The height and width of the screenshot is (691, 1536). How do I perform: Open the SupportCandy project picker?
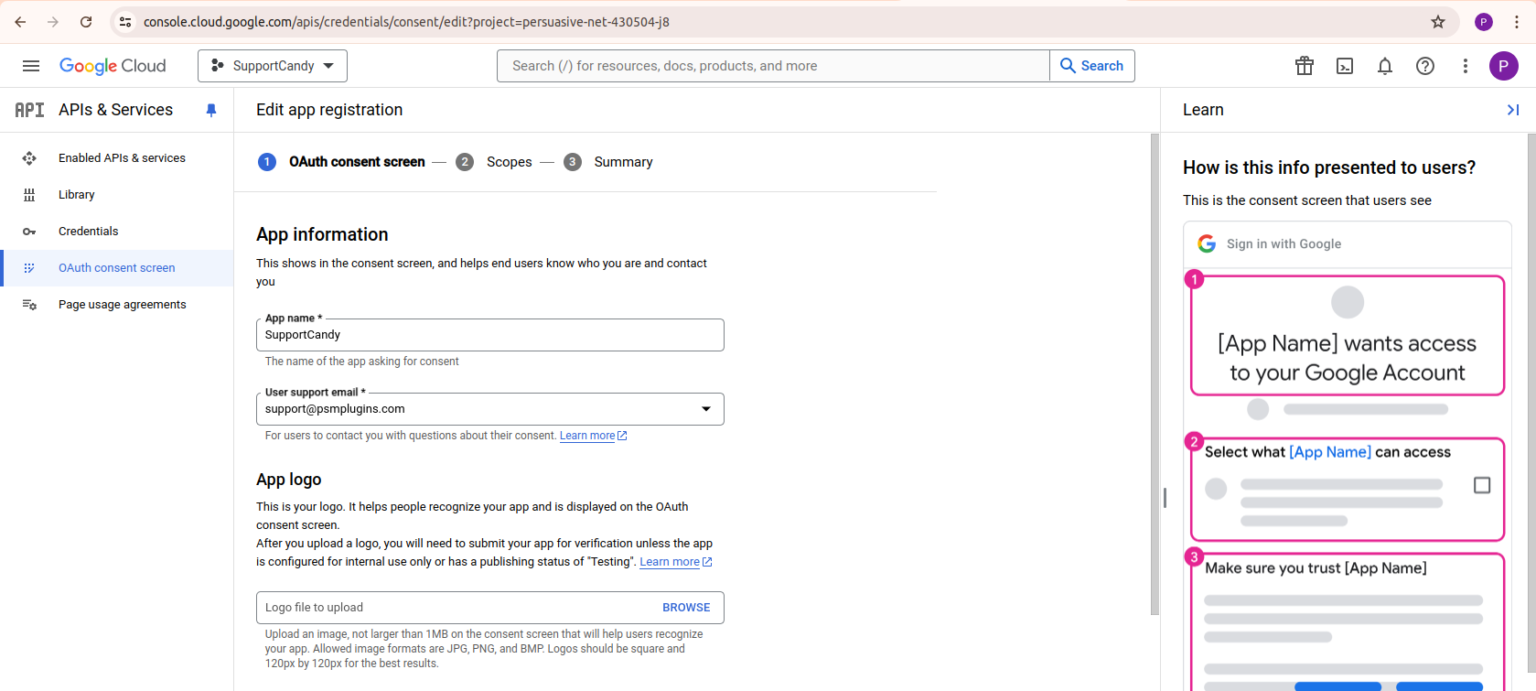click(x=272, y=65)
